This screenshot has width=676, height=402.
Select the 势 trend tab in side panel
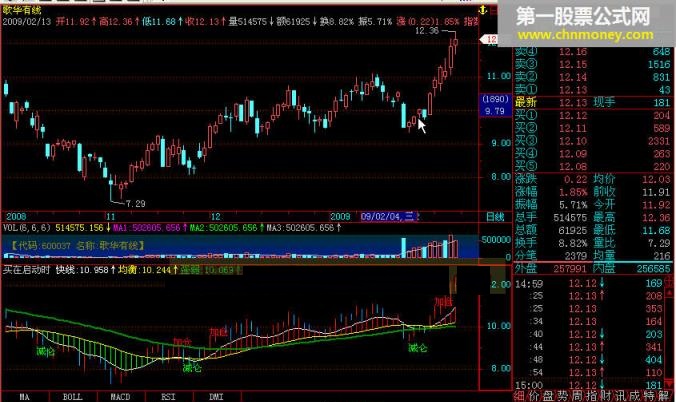point(563,396)
